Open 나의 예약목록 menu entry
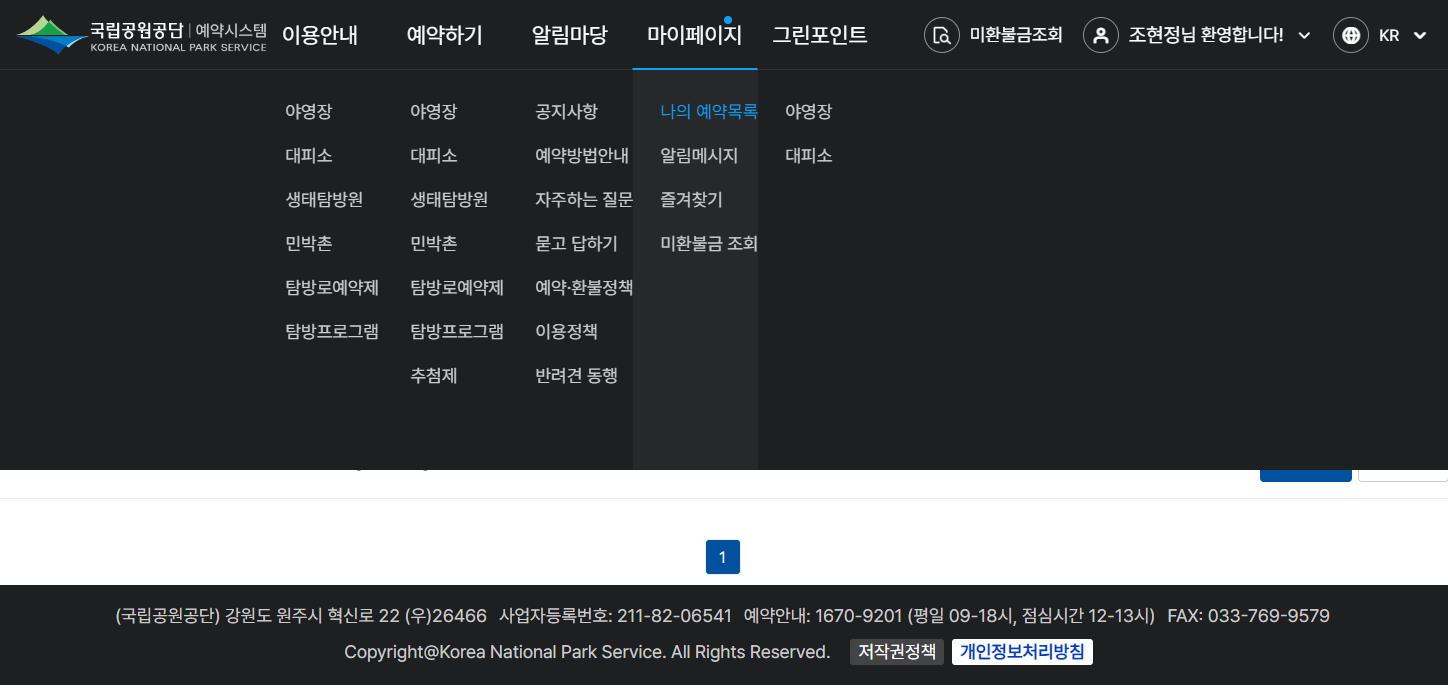This screenshot has height=688, width=1448. (x=709, y=112)
